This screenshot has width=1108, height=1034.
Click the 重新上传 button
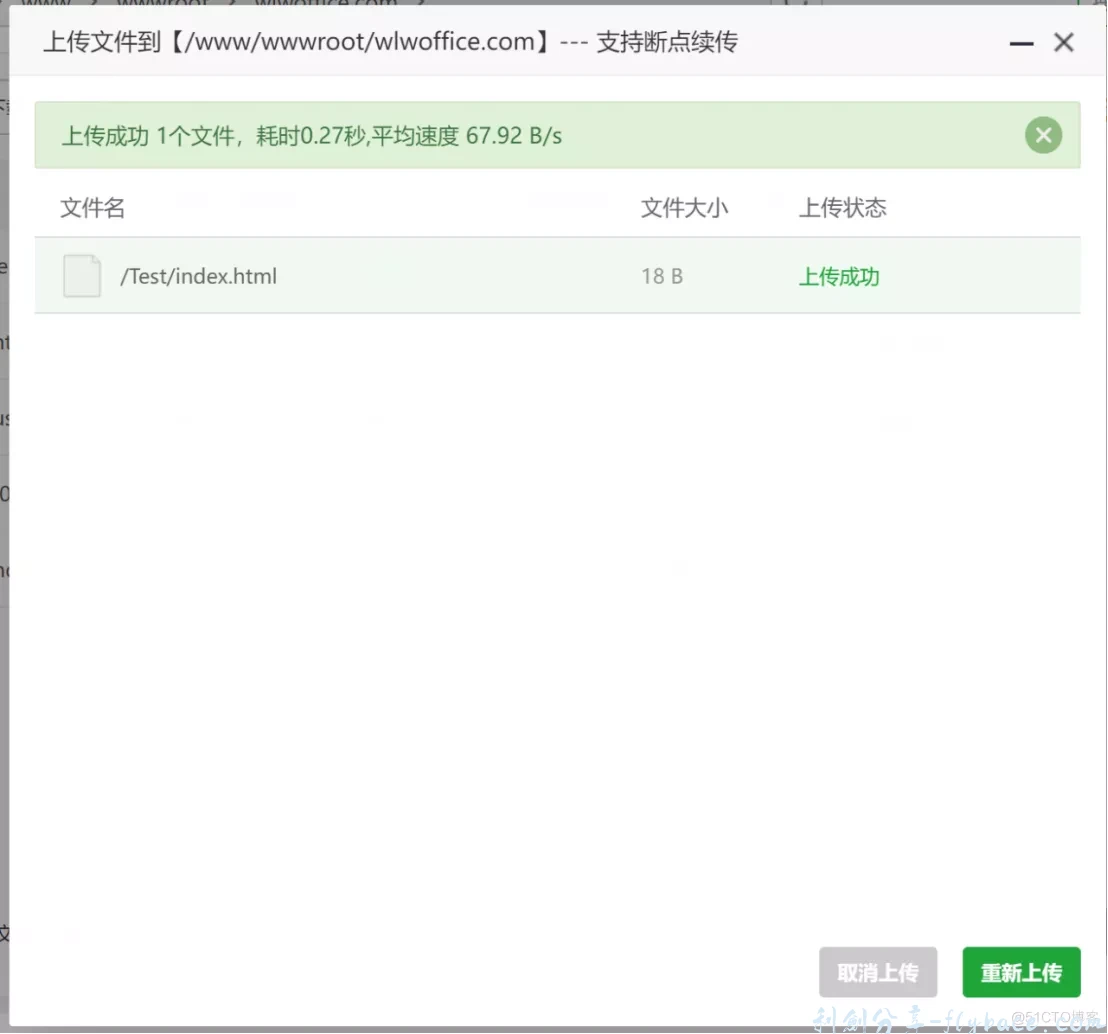pos(1021,971)
